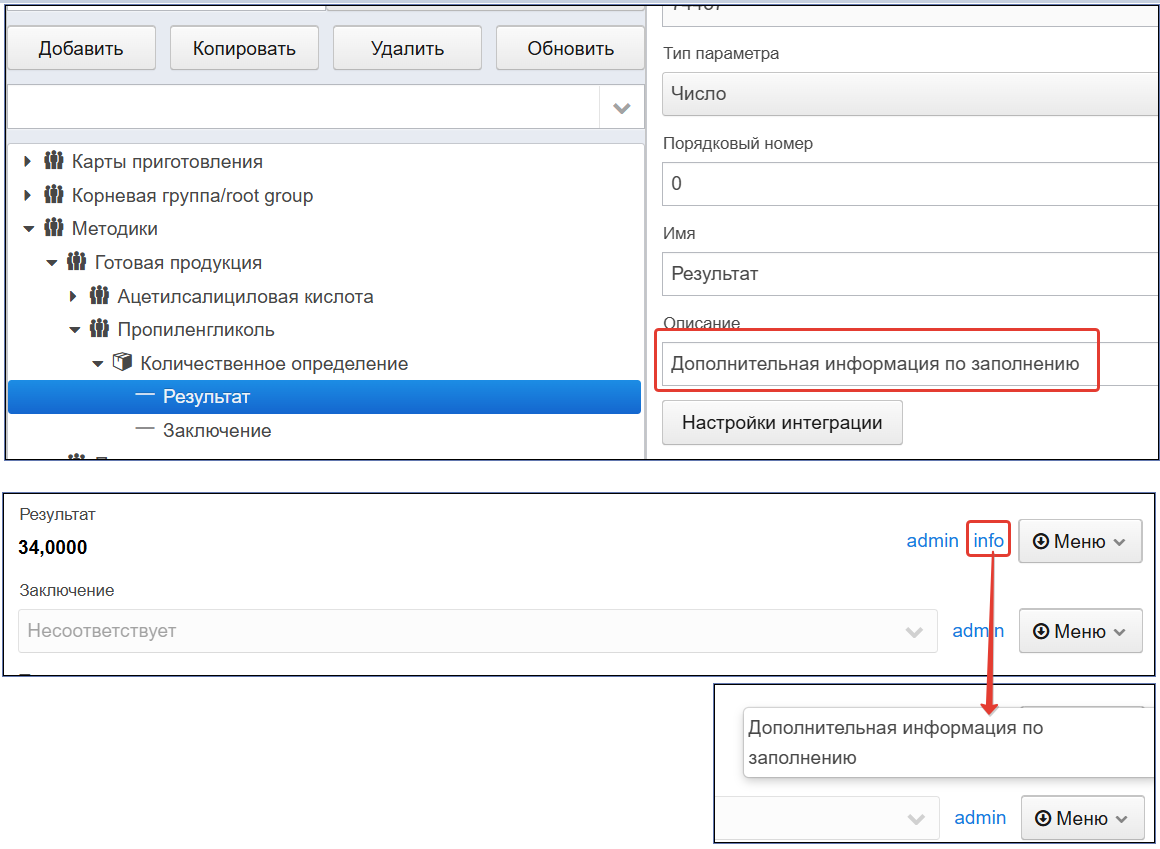Screen dimensions: 1160x849
Task: Click the Удалить button
Action: [x=408, y=49]
